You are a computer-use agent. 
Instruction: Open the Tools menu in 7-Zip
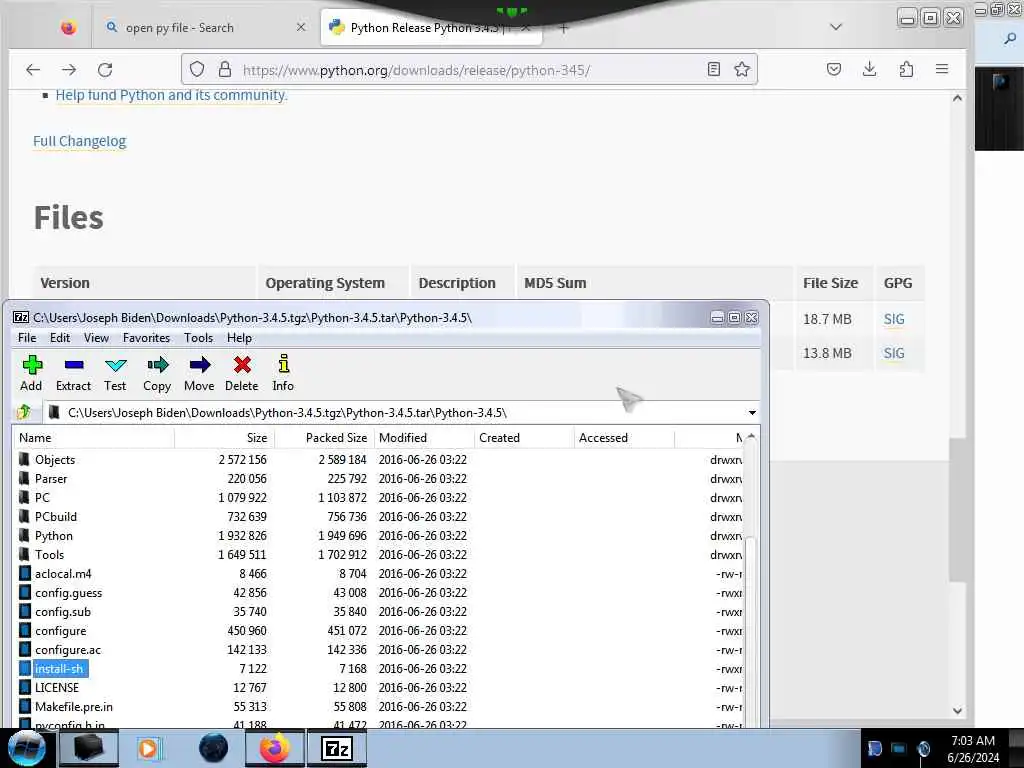(x=198, y=338)
